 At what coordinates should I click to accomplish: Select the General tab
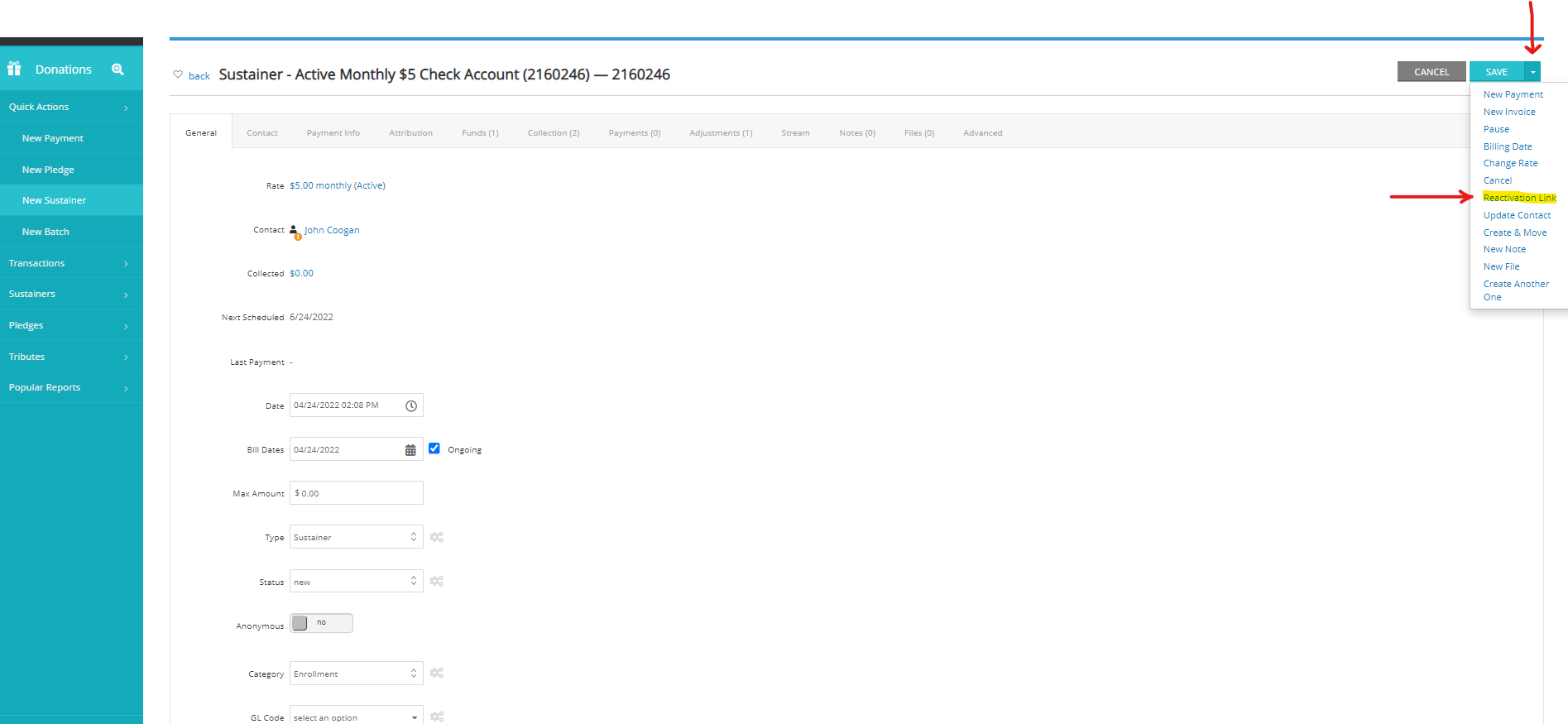201,132
